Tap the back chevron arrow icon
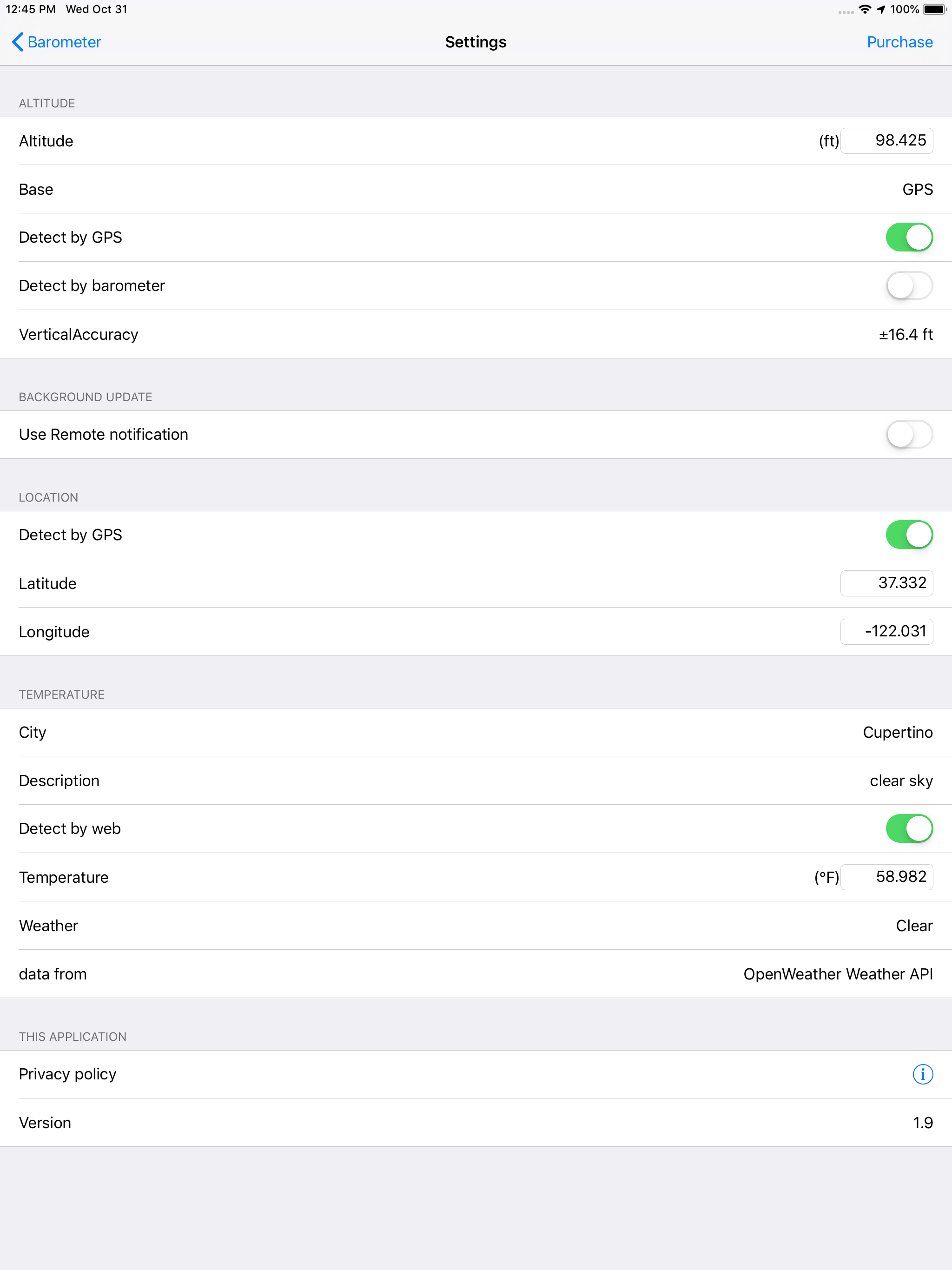 click(x=18, y=42)
